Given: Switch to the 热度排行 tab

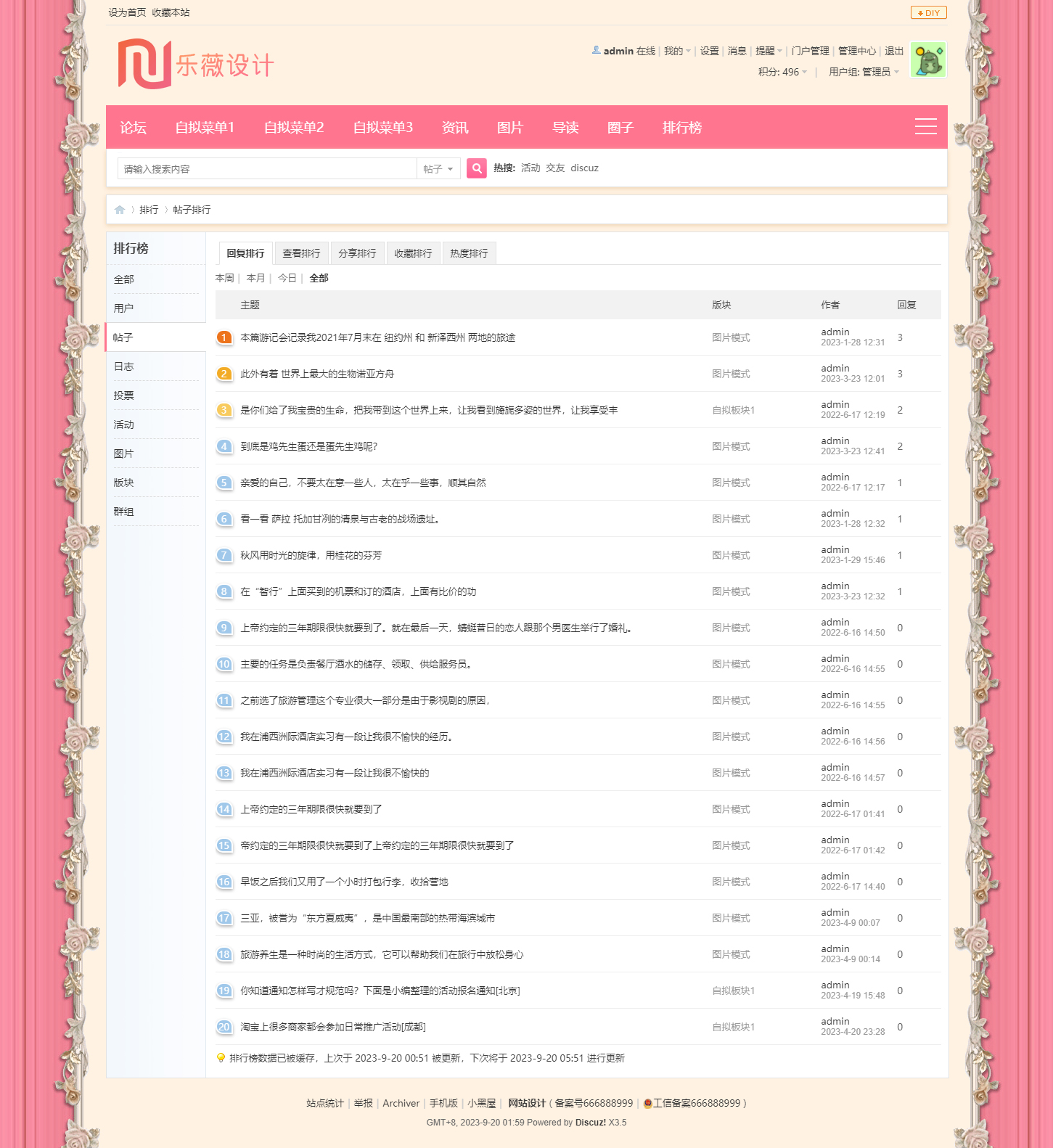Looking at the screenshot, I should (x=469, y=253).
